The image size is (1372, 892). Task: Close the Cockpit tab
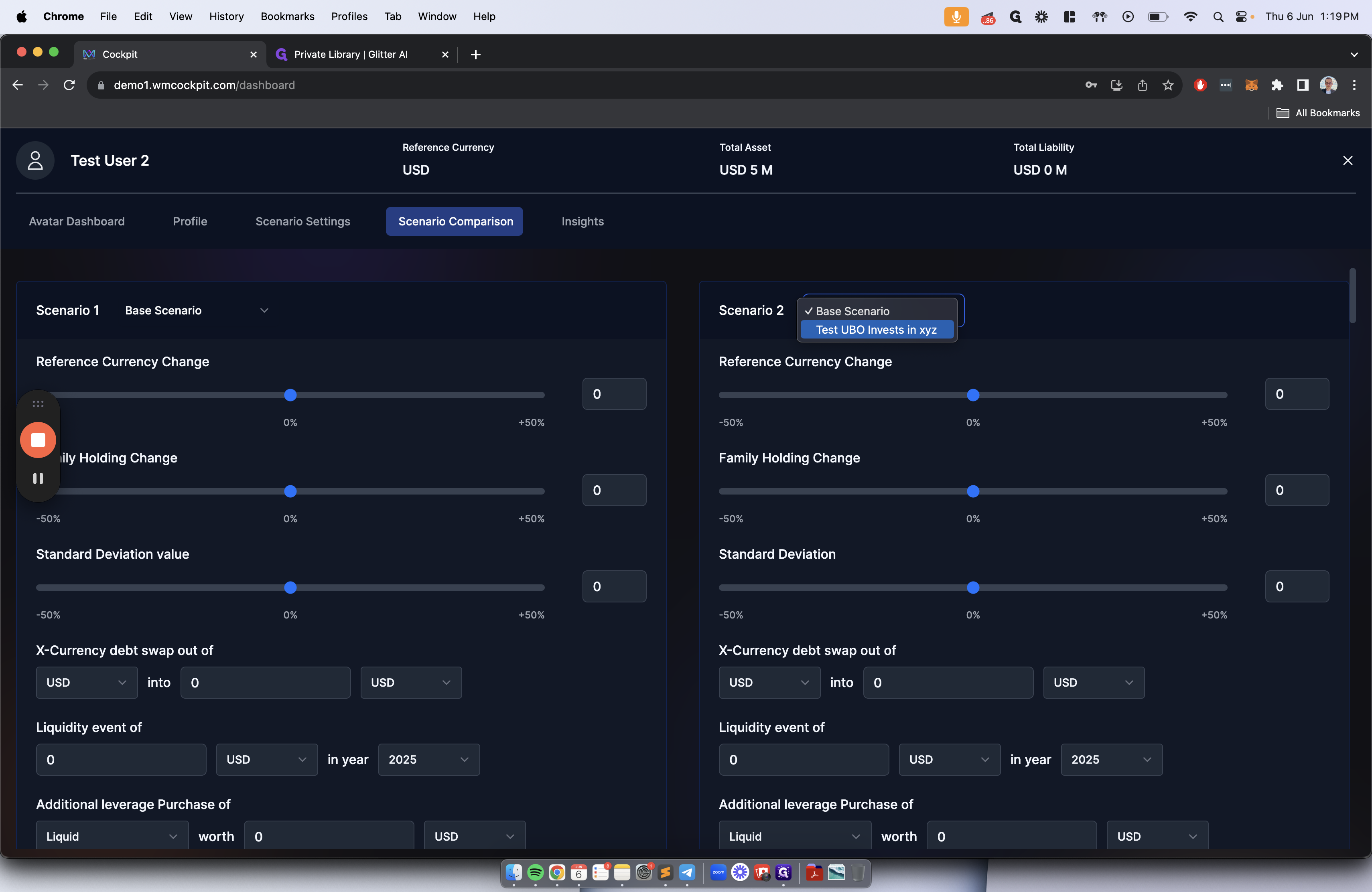click(x=253, y=54)
